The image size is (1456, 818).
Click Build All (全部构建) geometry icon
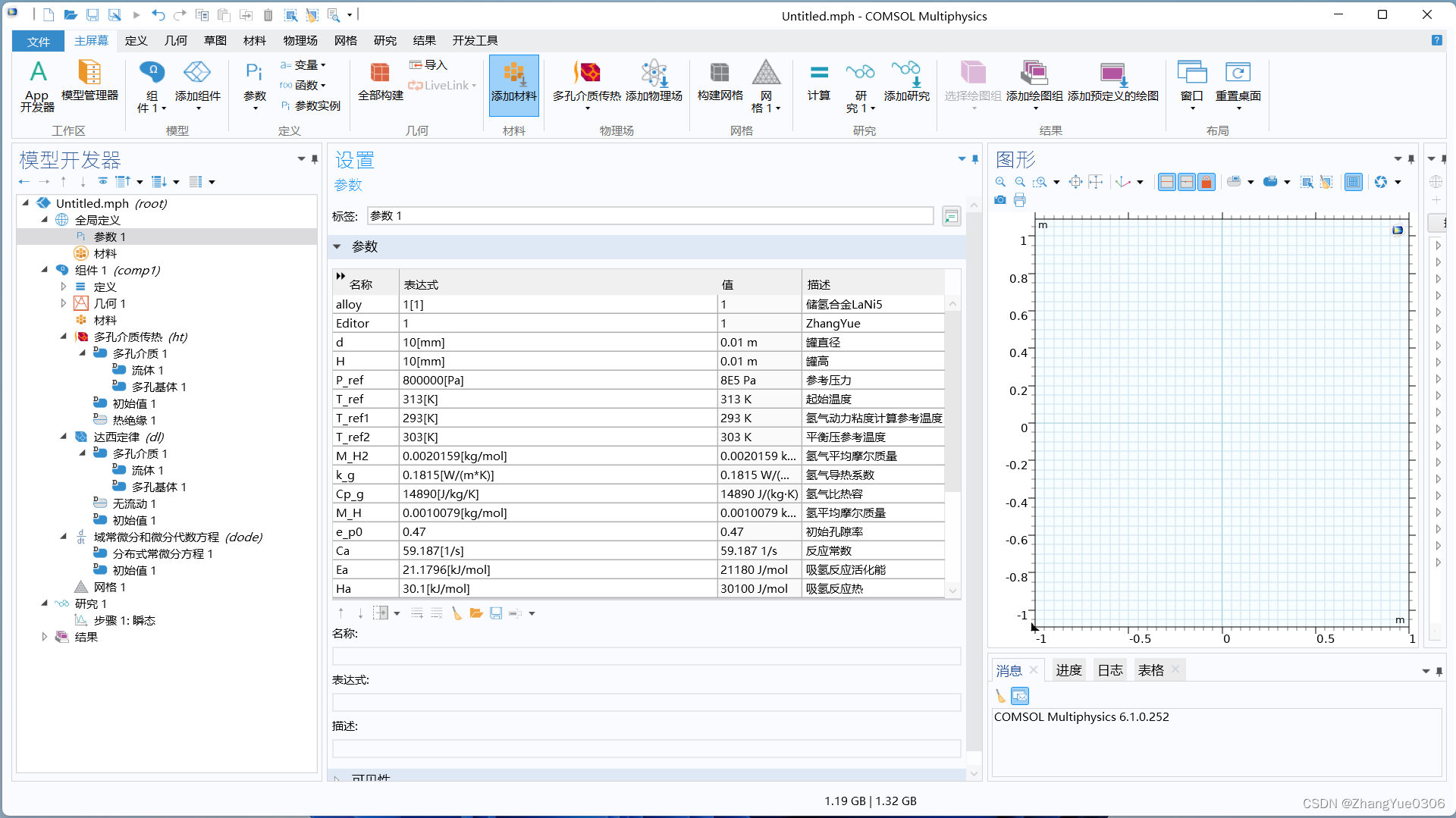click(x=380, y=81)
